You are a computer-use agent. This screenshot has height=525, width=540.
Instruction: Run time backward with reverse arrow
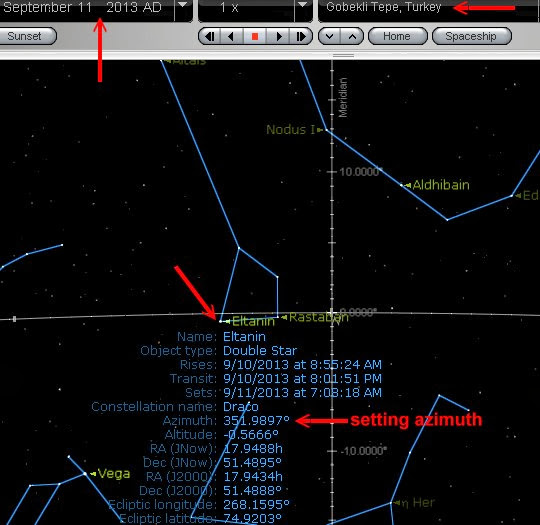[231, 36]
